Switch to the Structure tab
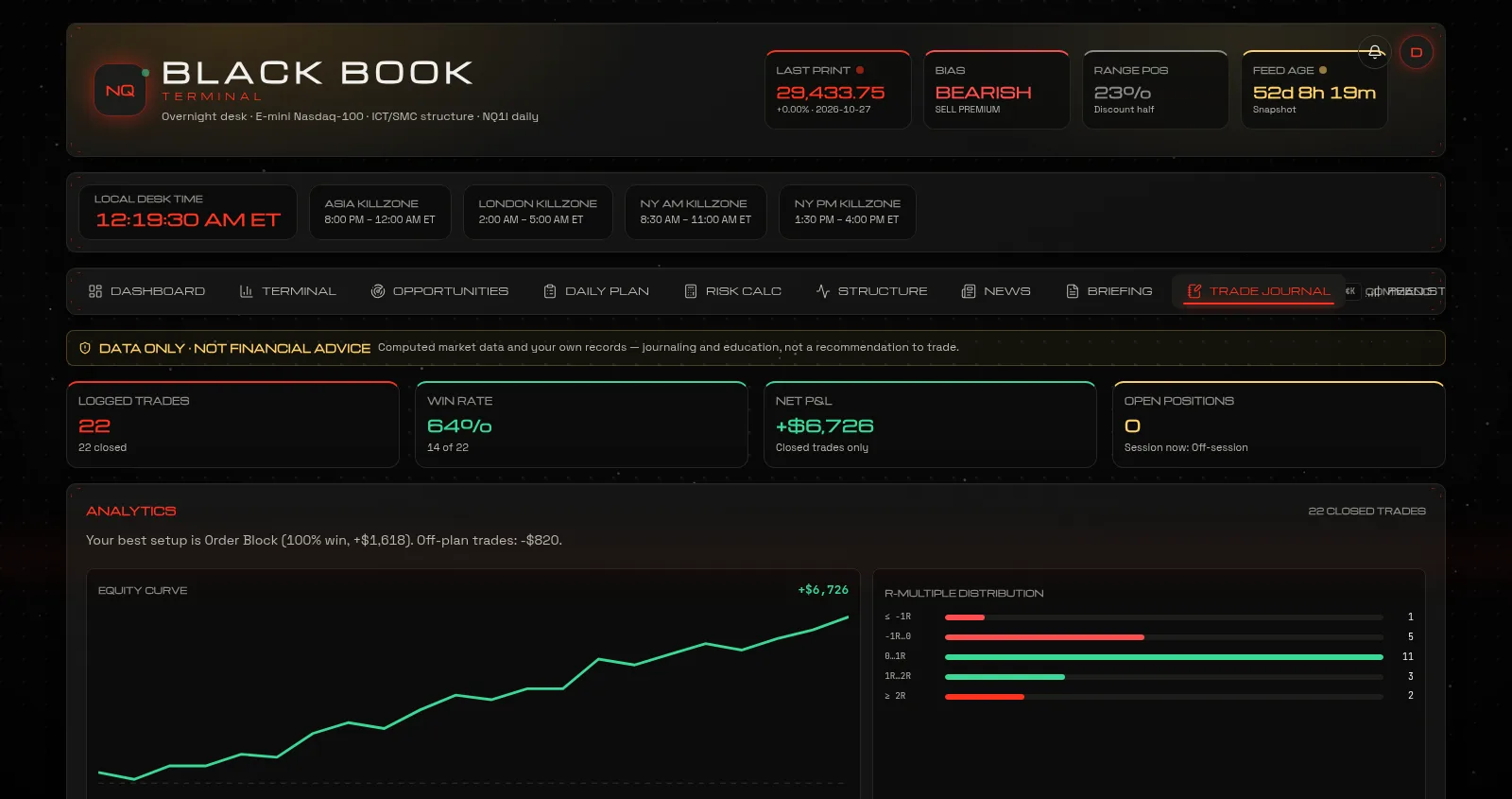The image size is (1512, 799). pyautogui.click(x=871, y=291)
